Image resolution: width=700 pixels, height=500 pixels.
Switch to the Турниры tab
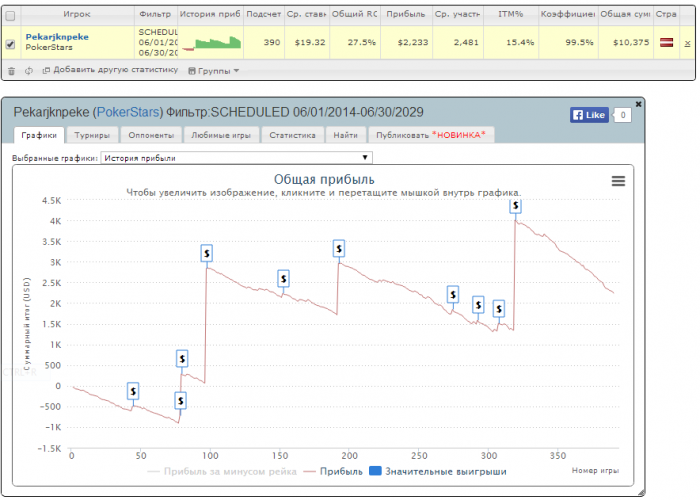click(x=92, y=135)
